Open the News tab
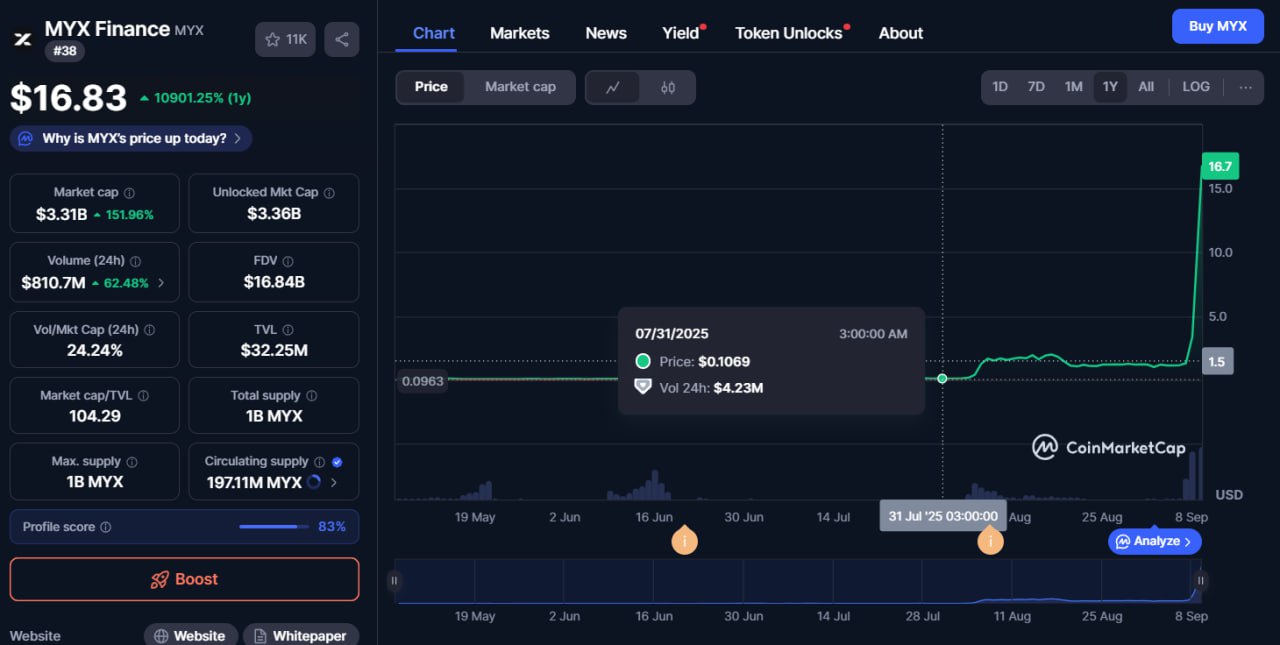 [x=606, y=33]
